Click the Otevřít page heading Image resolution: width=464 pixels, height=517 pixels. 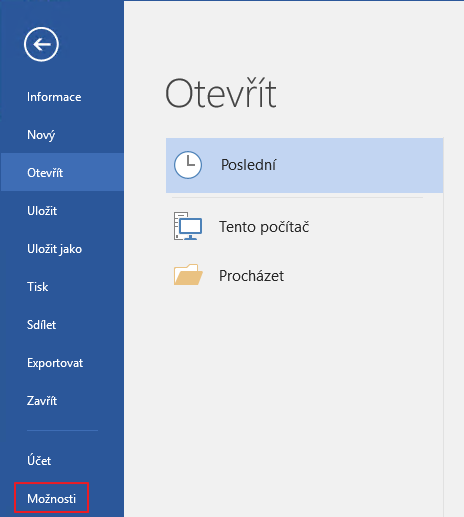coord(221,93)
